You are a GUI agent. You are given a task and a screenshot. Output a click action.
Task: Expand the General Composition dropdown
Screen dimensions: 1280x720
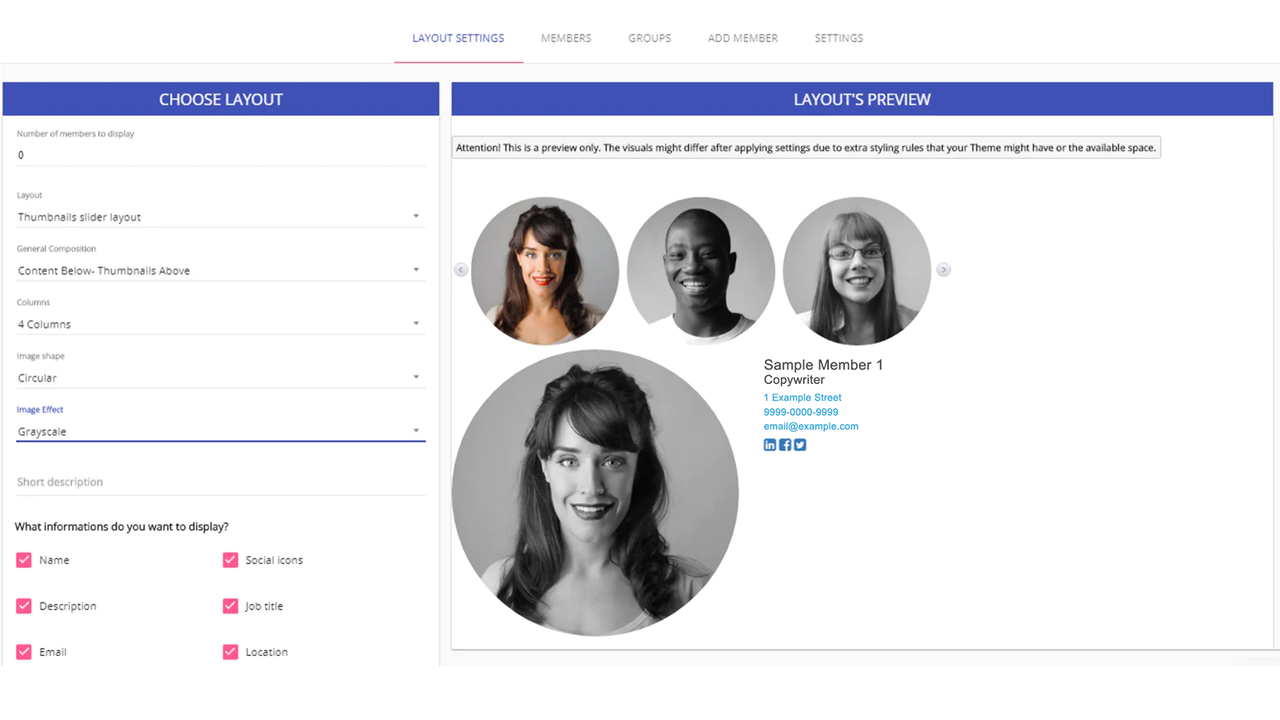point(221,271)
